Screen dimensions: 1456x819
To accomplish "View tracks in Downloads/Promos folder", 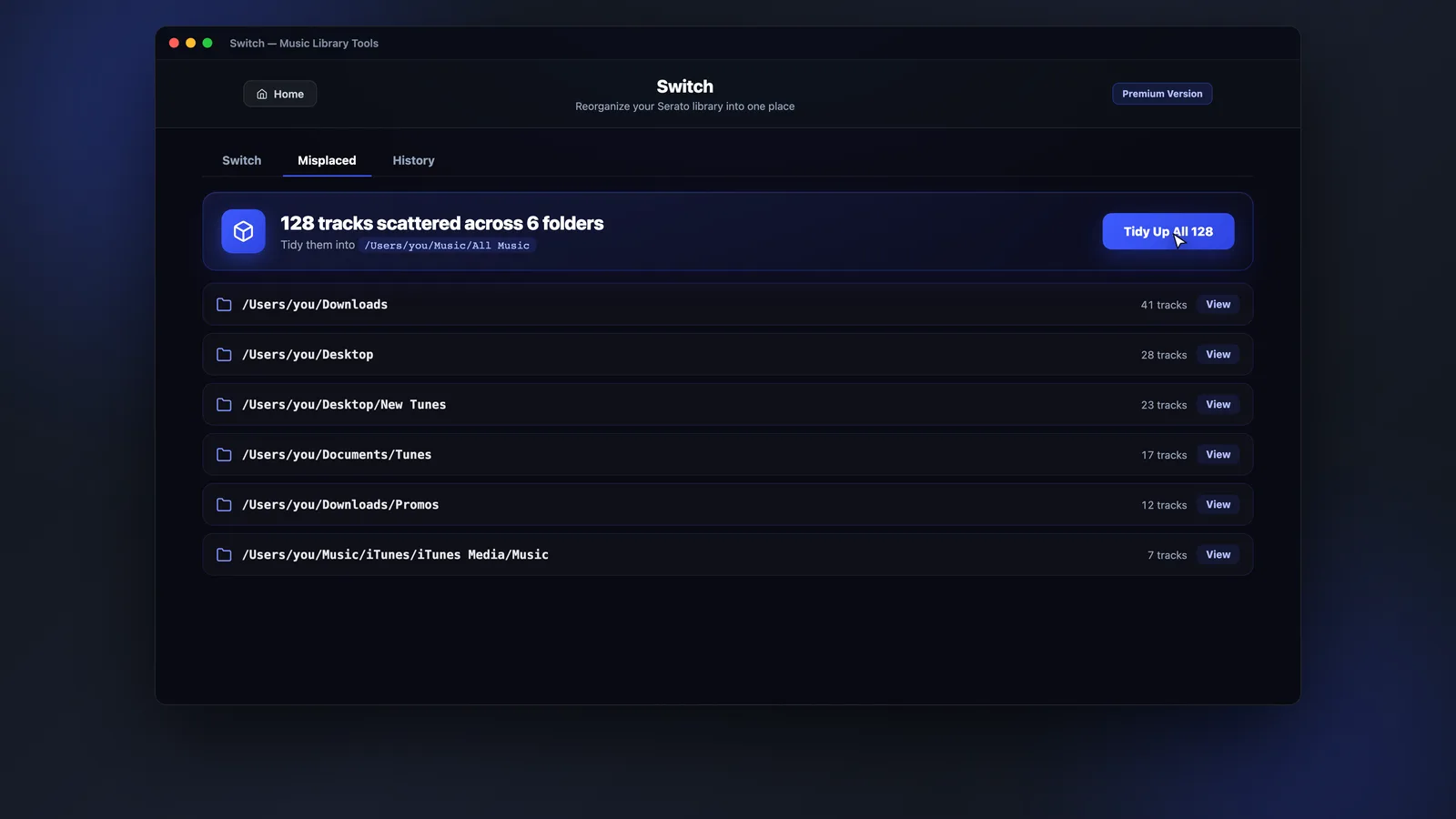I will pos(1218,505).
